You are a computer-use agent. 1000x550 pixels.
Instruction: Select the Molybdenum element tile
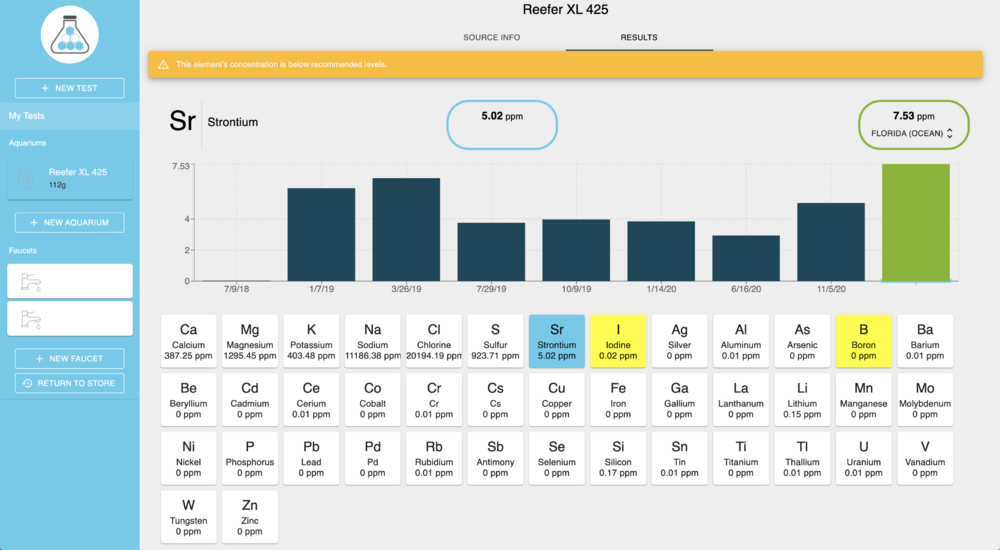point(925,399)
